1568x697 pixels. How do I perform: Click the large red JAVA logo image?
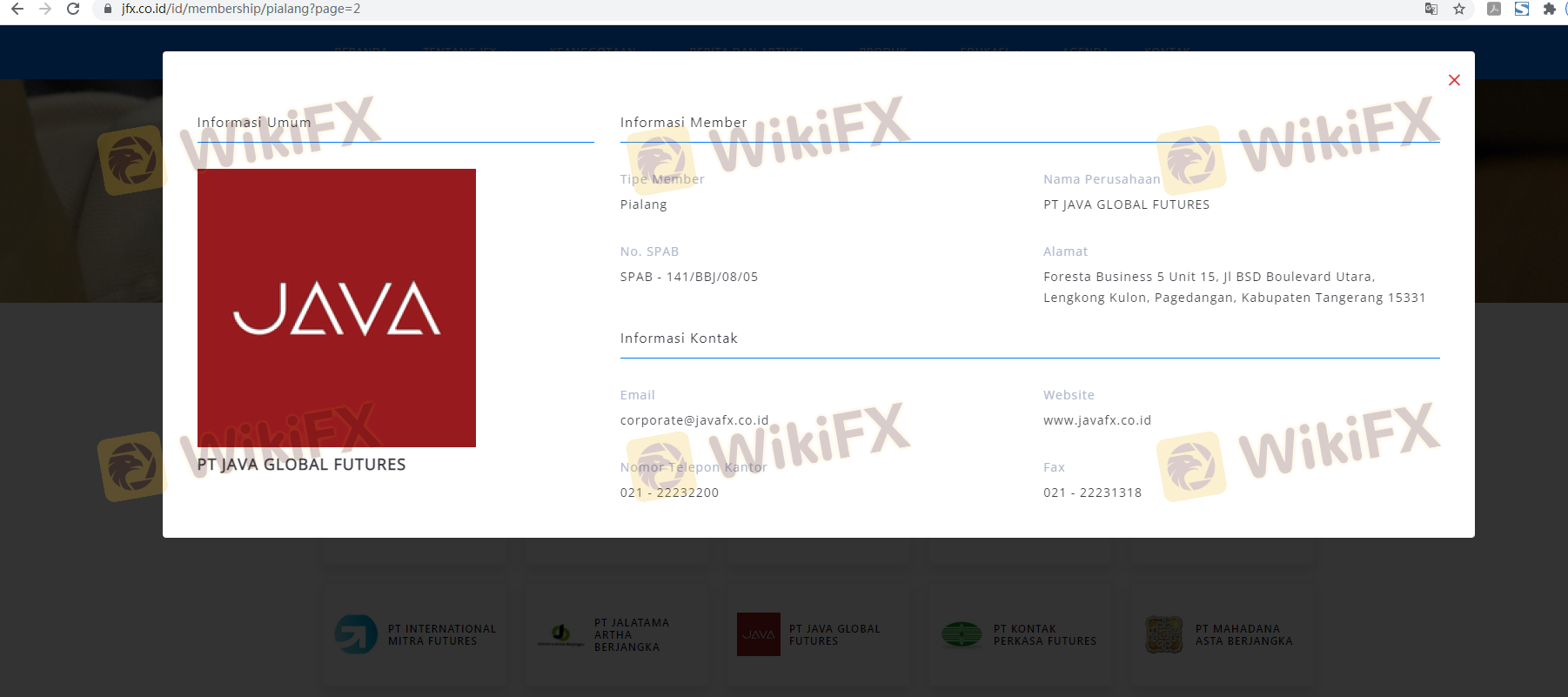click(x=337, y=307)
